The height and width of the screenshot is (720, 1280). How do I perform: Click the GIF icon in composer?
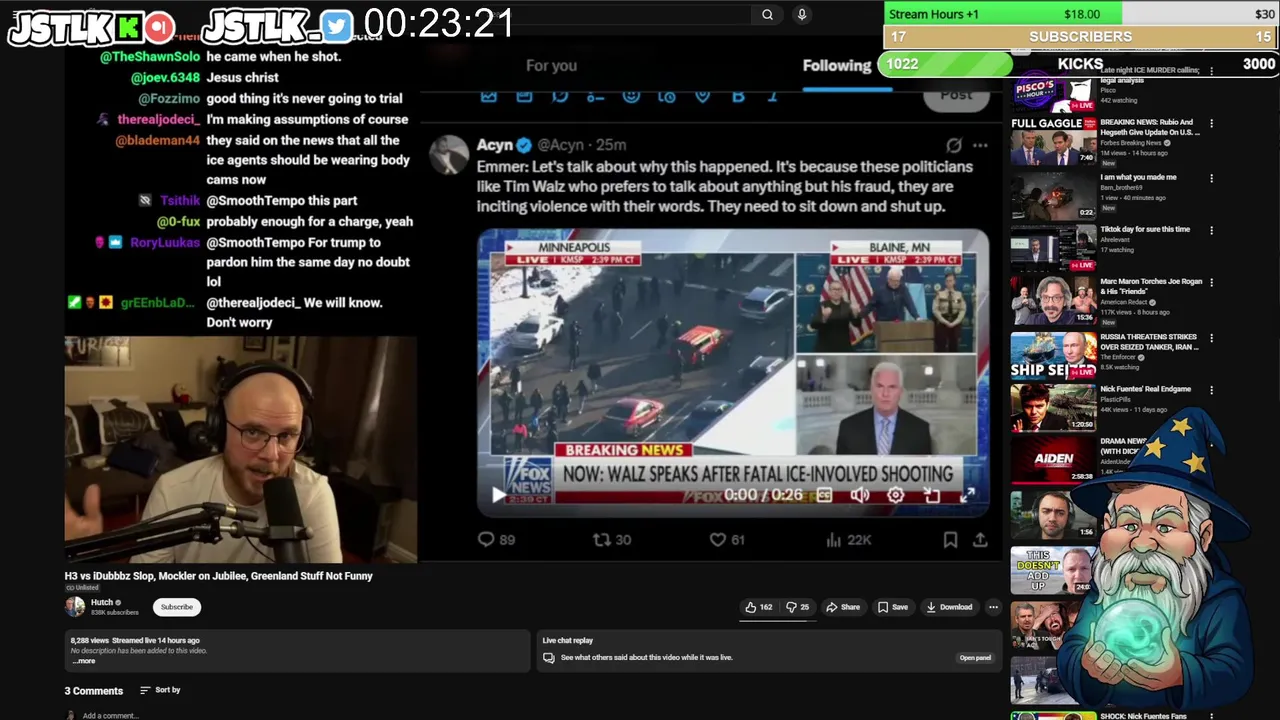[524, 96]
